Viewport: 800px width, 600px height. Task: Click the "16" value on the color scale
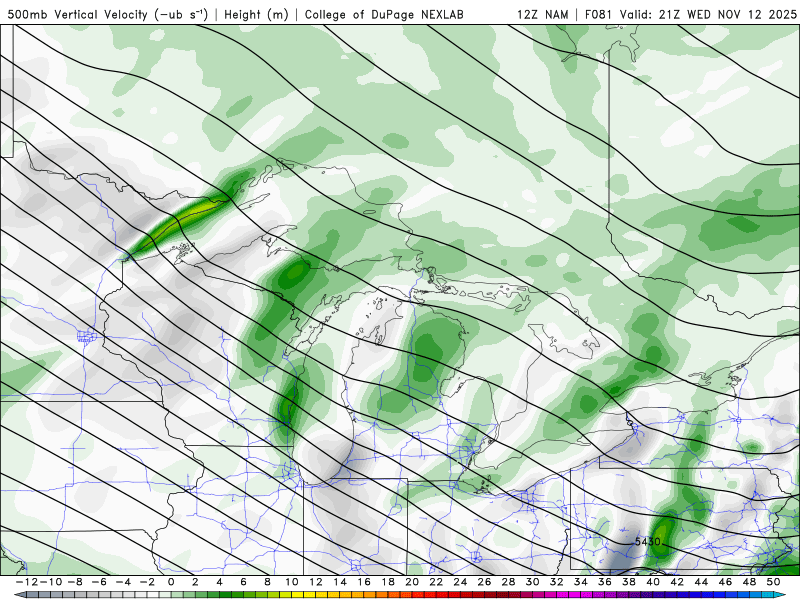tap(364, 582)
